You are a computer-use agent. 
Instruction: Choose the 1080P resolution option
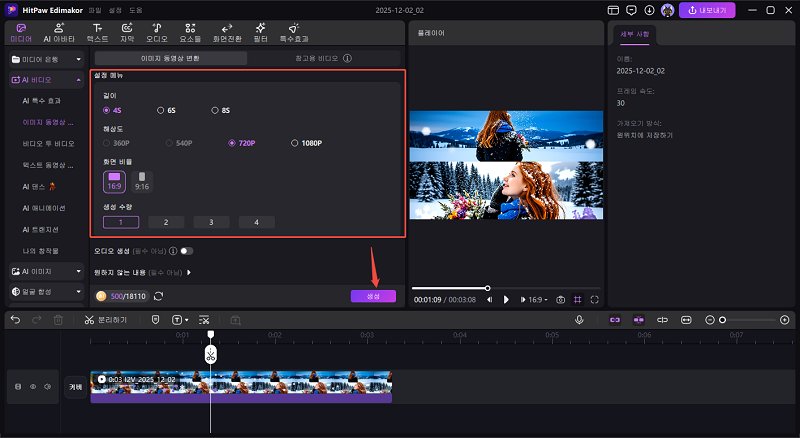click(295, 143)
